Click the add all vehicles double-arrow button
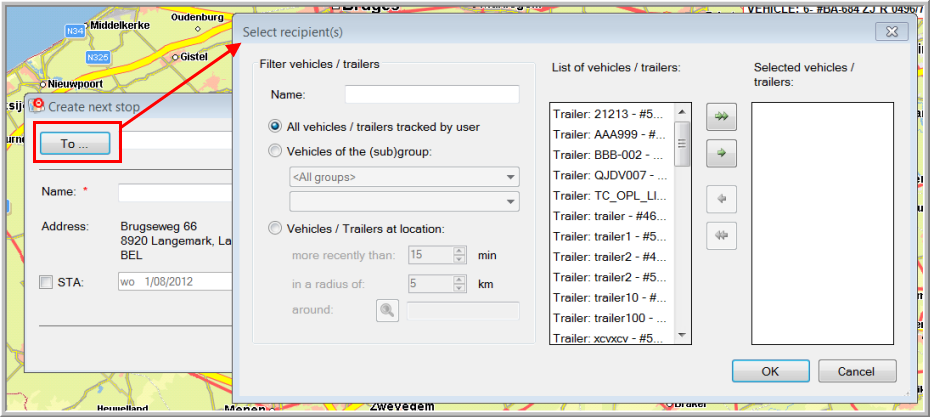930x417 pixels. [720, 117]
